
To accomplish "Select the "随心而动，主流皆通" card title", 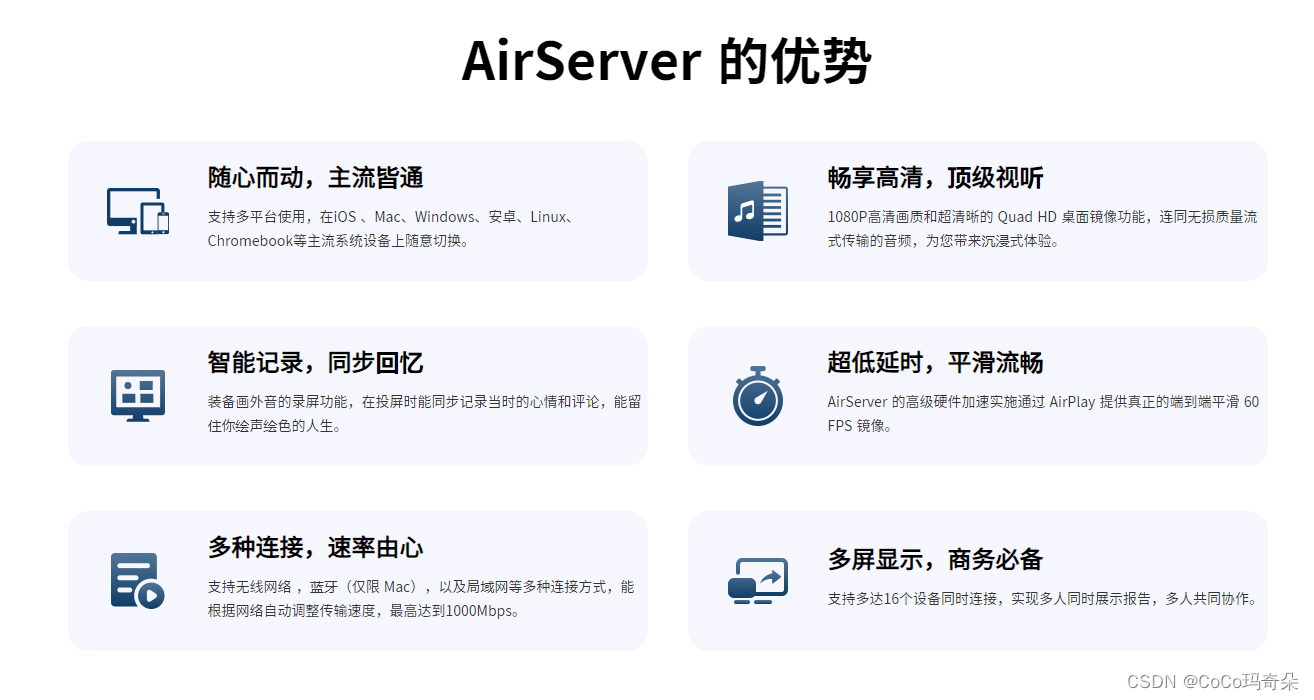I will [316, 178].
